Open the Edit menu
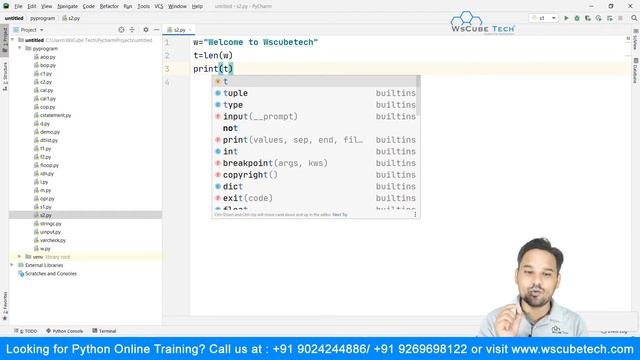 [x=32, y=7]
